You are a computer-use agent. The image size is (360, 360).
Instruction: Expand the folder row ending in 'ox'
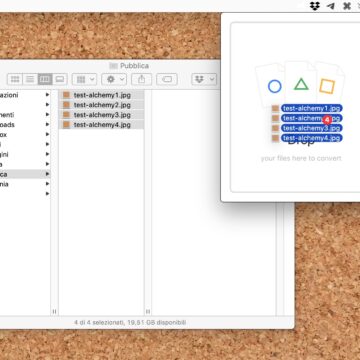(48, 135)
